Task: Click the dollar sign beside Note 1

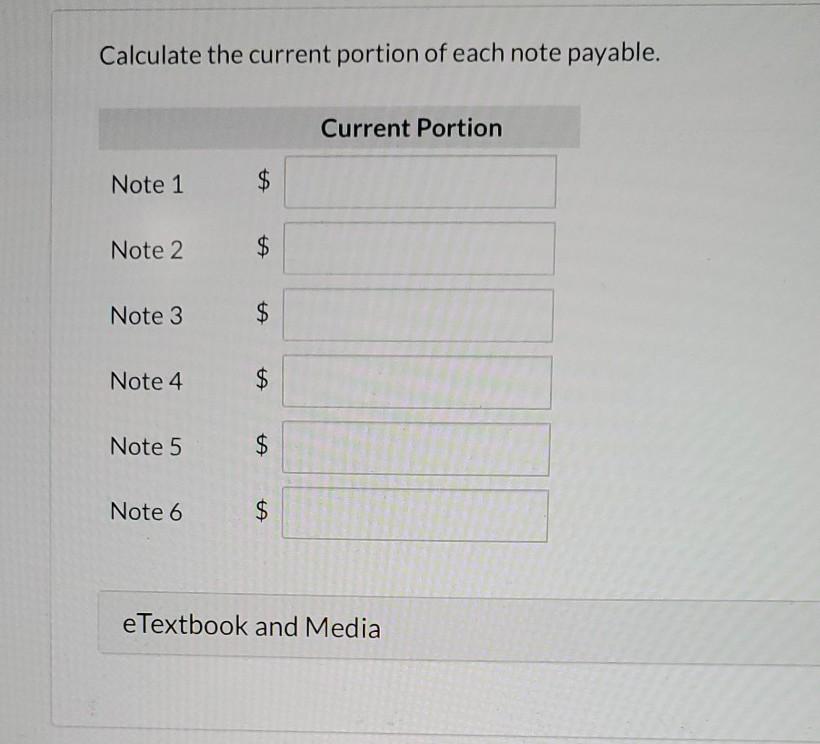Action: [x=260, y=181]
